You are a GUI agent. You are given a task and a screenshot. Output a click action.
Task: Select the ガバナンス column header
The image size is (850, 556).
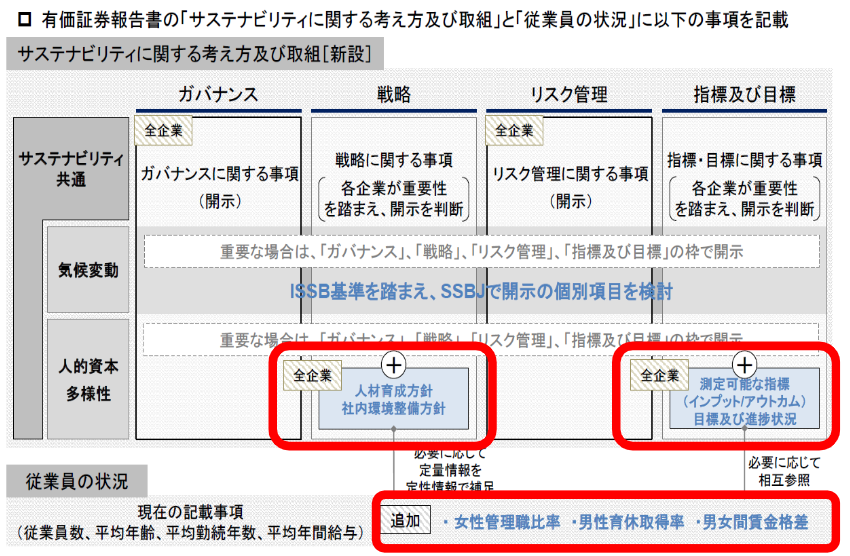click(x=218, y=94)
